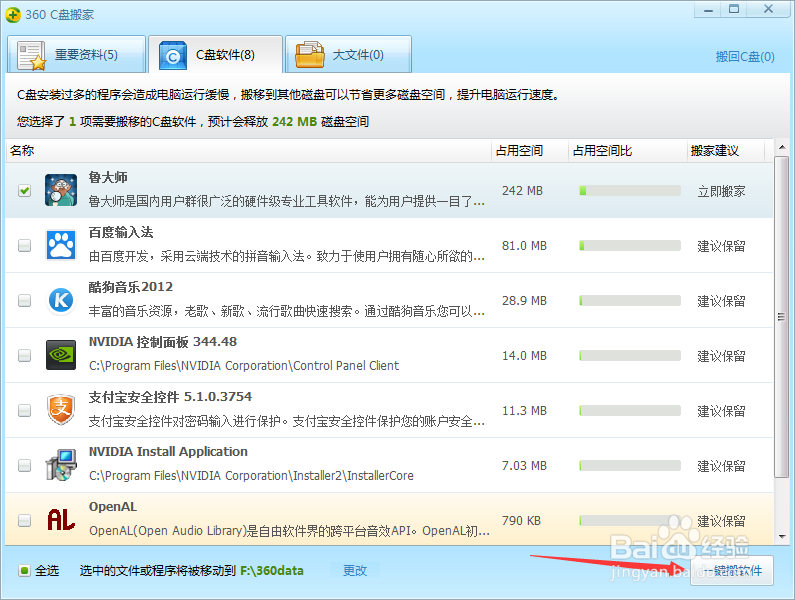The height and width of the screenshot is (600, 795).
Task: Select the OpenAL title text
Action: [113, 506]
